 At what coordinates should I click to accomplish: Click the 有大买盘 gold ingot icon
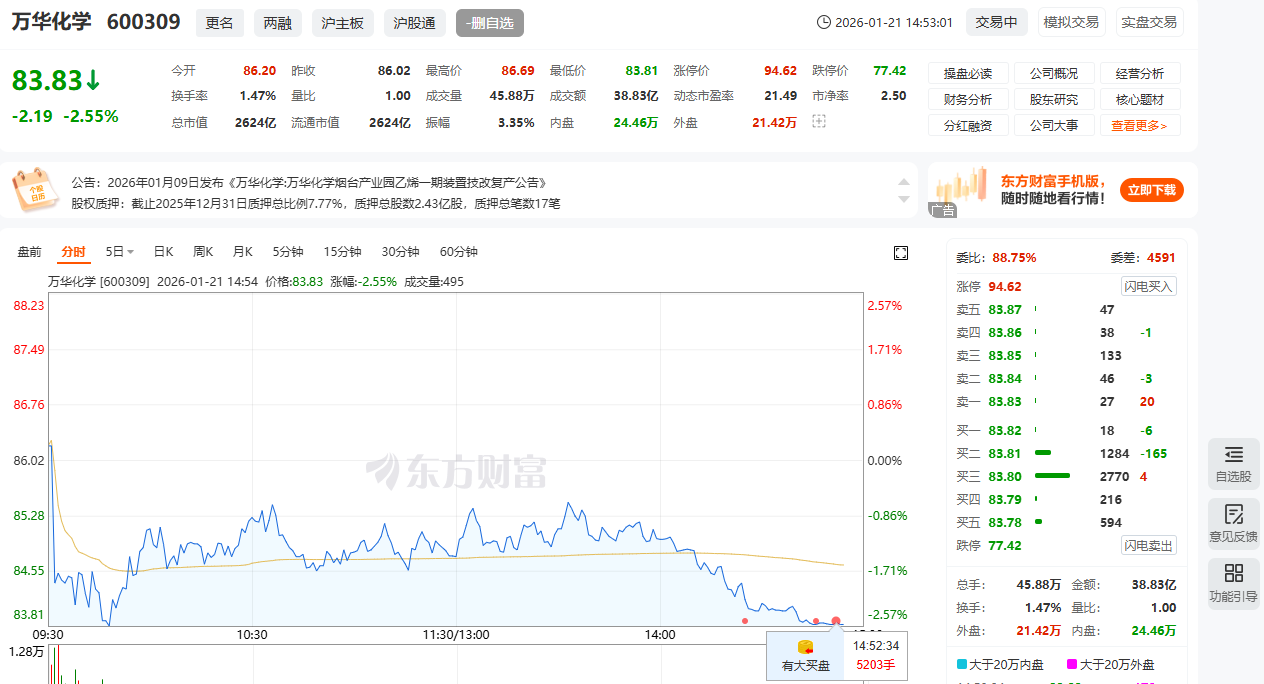click(x=805, y=647)
